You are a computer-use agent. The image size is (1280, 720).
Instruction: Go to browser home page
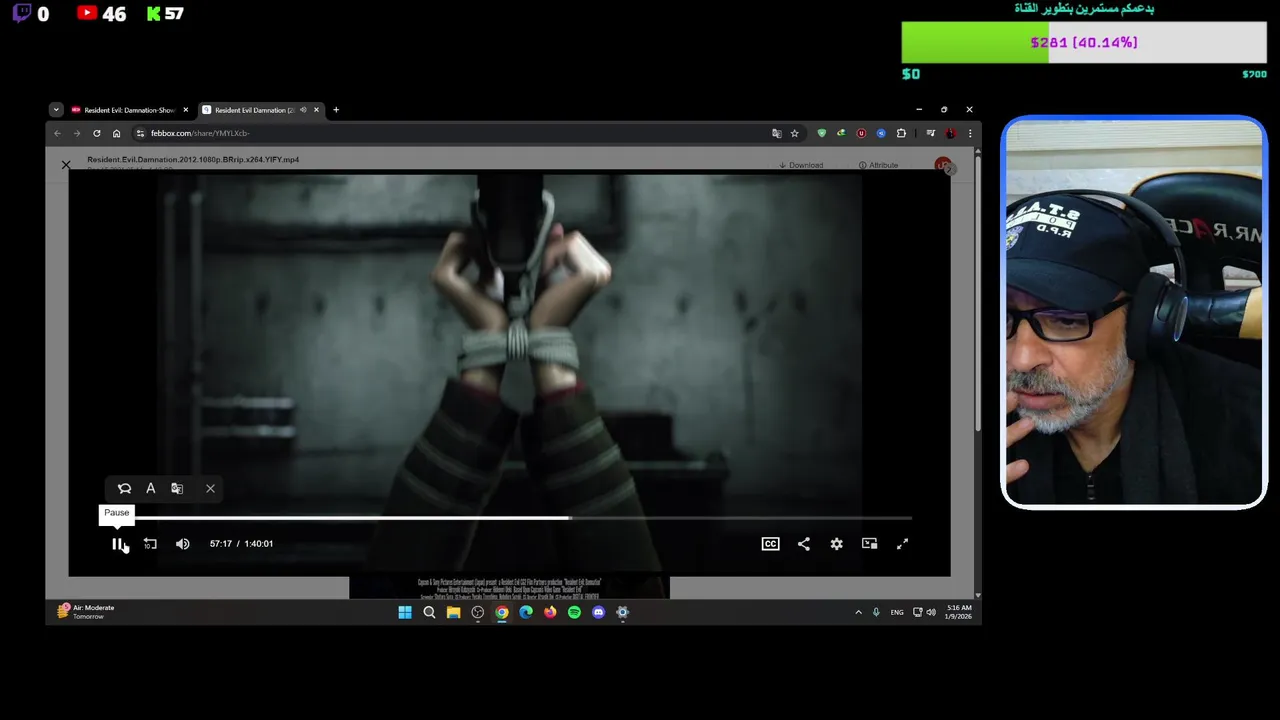coord(116,133)
